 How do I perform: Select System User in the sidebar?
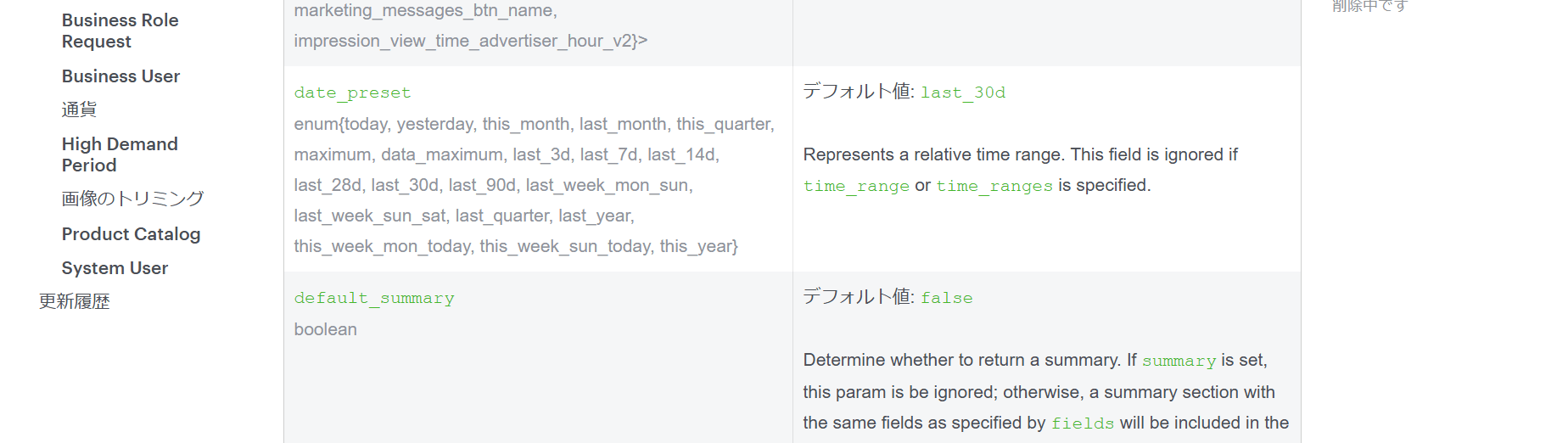coord(115,268)
